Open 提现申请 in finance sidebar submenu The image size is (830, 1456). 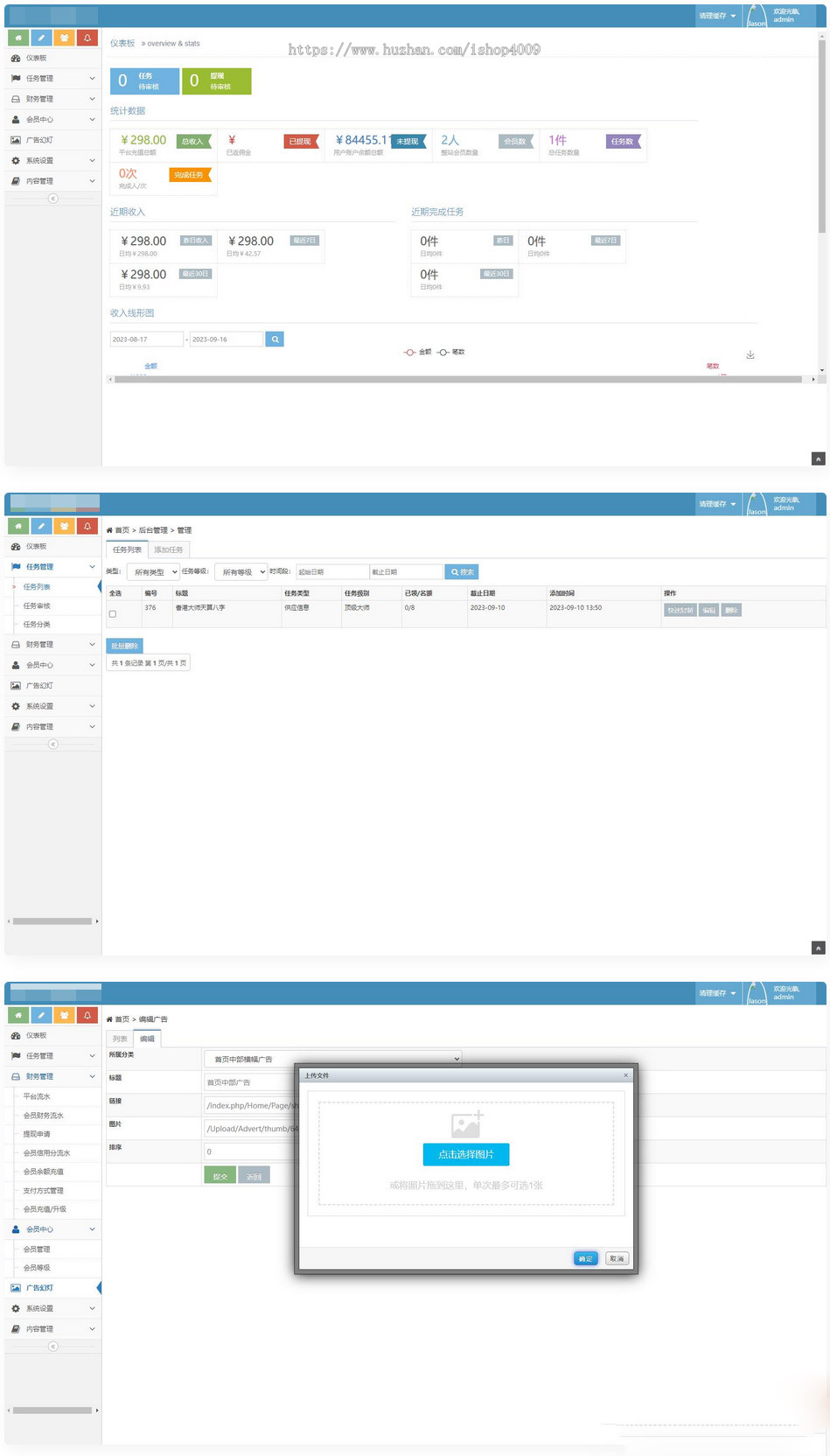click(x=37, y=1134)
